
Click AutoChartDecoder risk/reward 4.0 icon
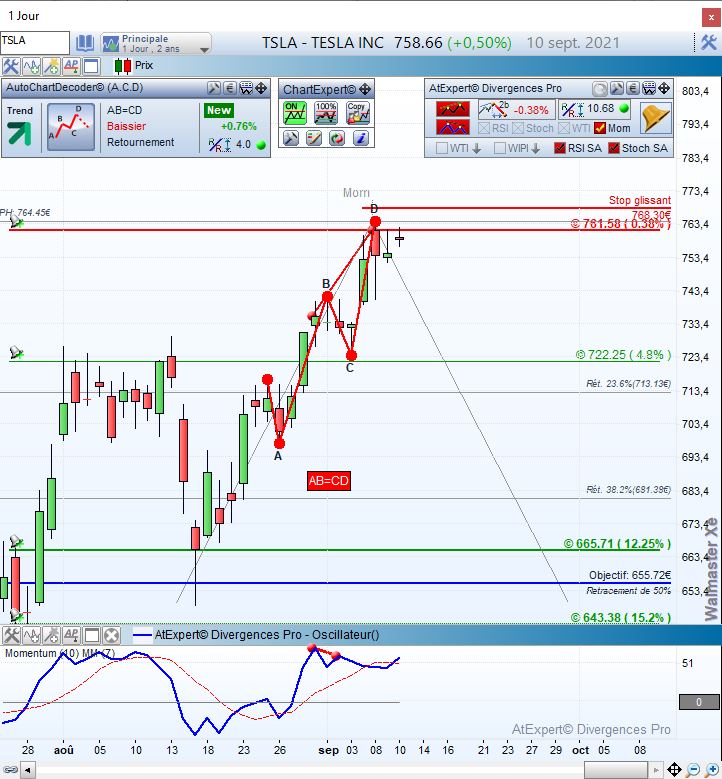point(220,145)
